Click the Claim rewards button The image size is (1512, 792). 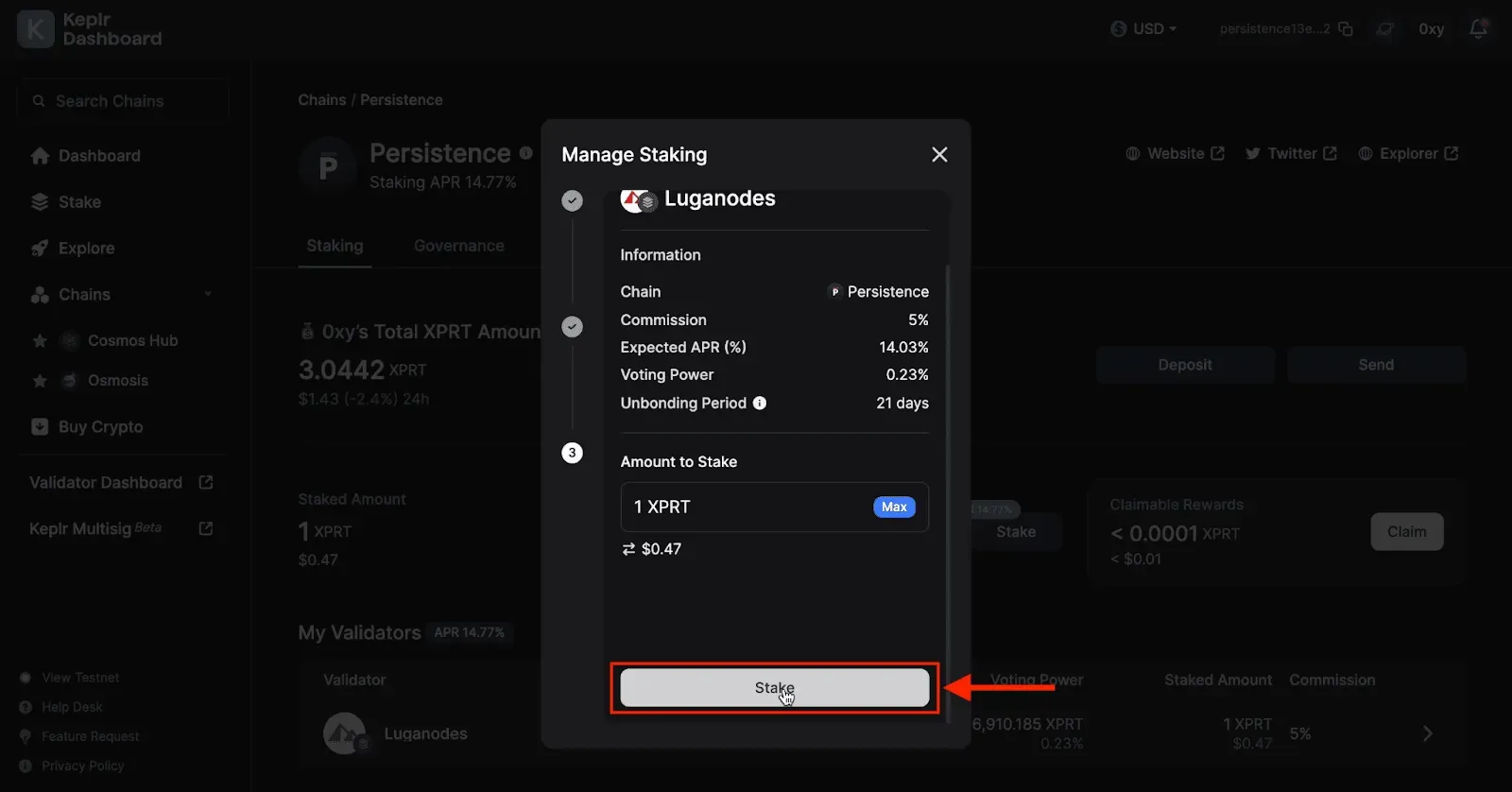[x=1407, y=532]
